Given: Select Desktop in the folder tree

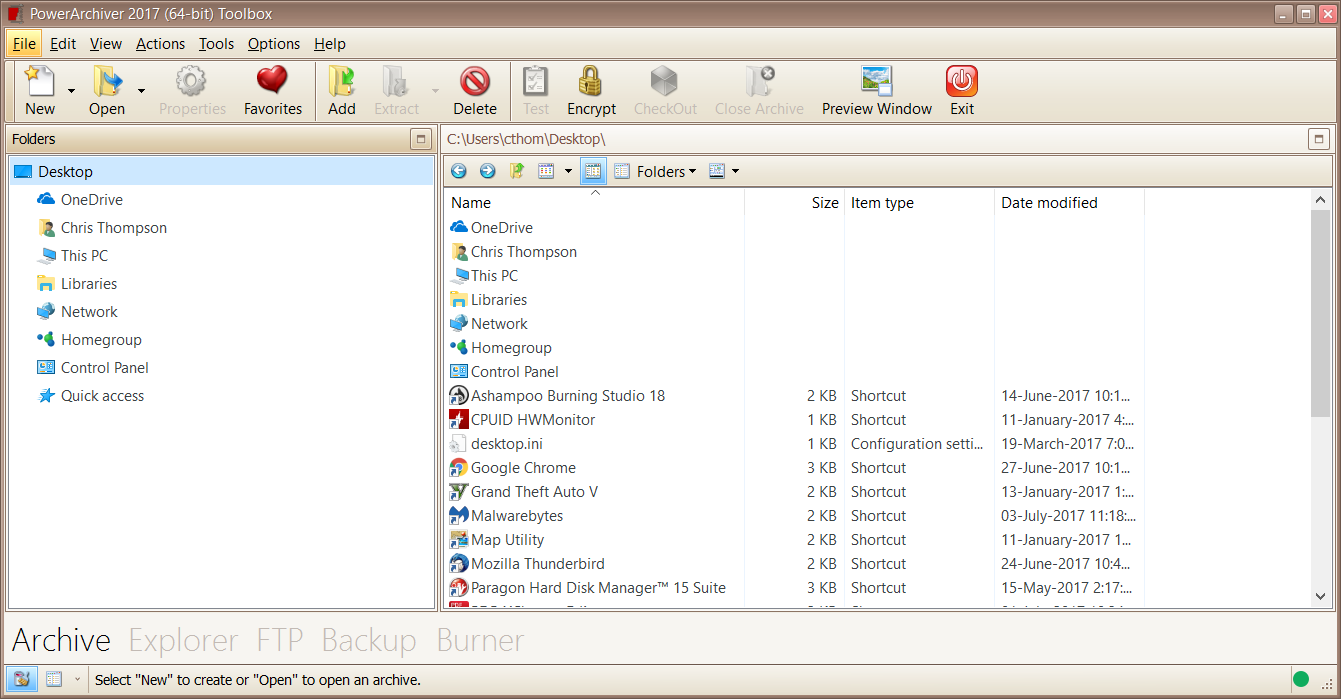Looking at the screenshot, I should [x=65, y=172].
